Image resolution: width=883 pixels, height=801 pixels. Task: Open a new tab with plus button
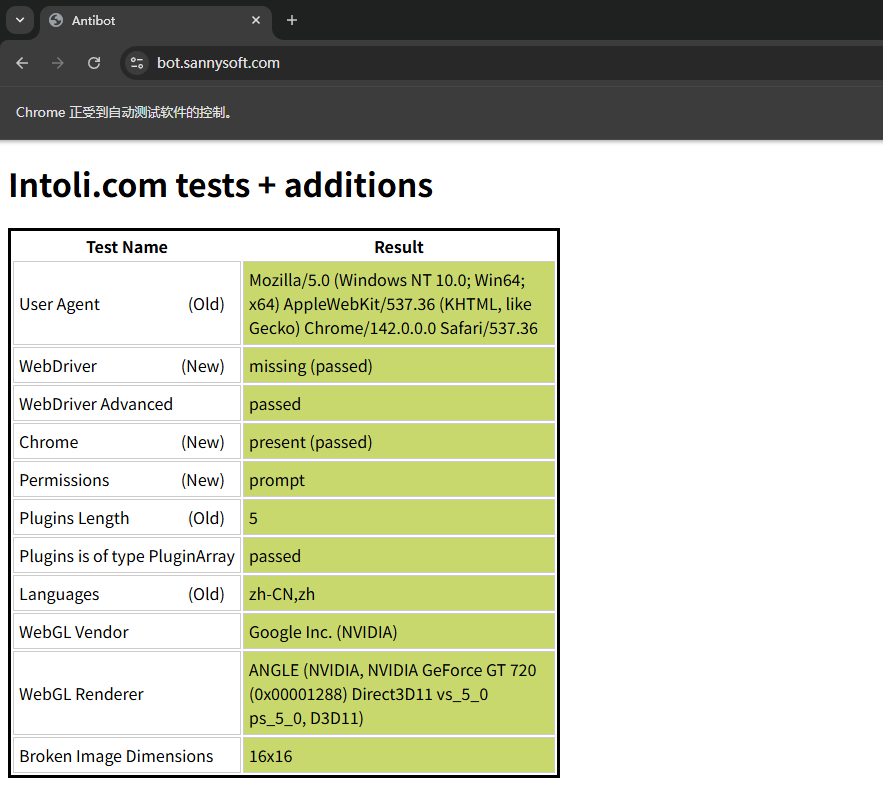tap(292, 20)
